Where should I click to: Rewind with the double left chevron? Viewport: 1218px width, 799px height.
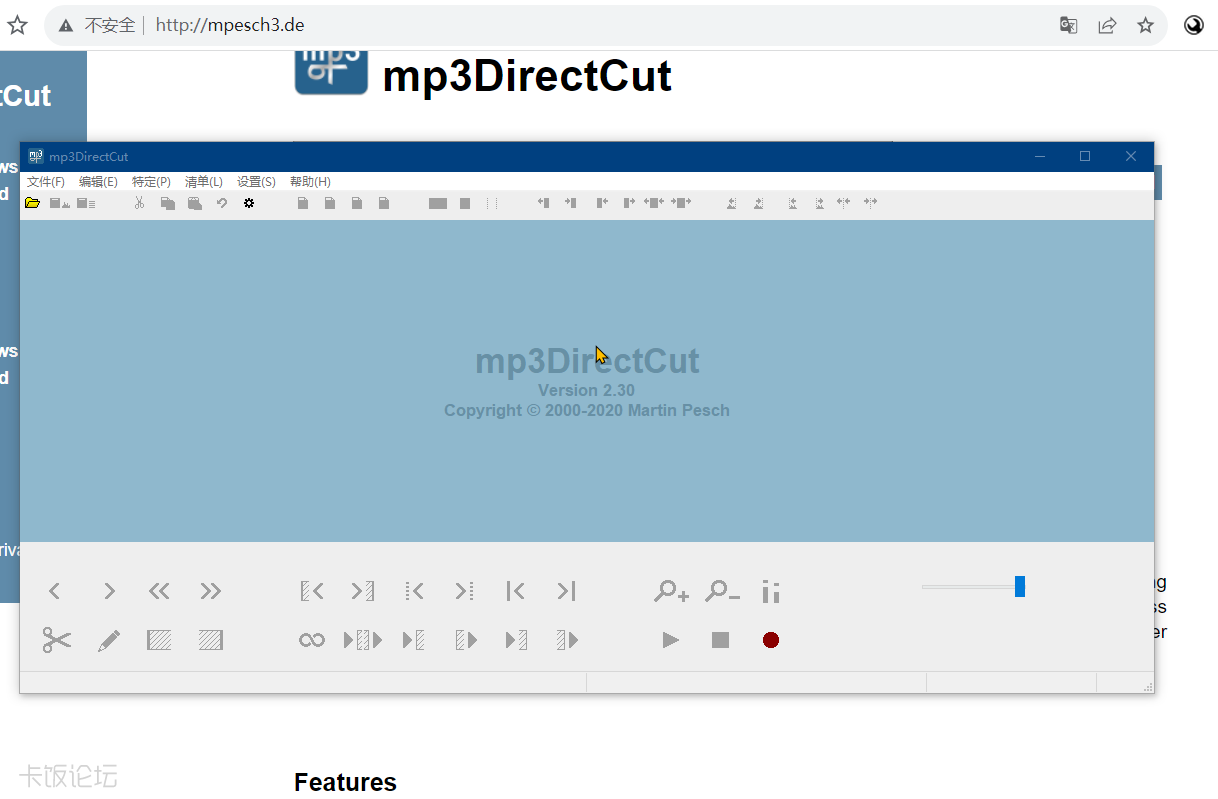pyautogui.click(x=159, y=591)
